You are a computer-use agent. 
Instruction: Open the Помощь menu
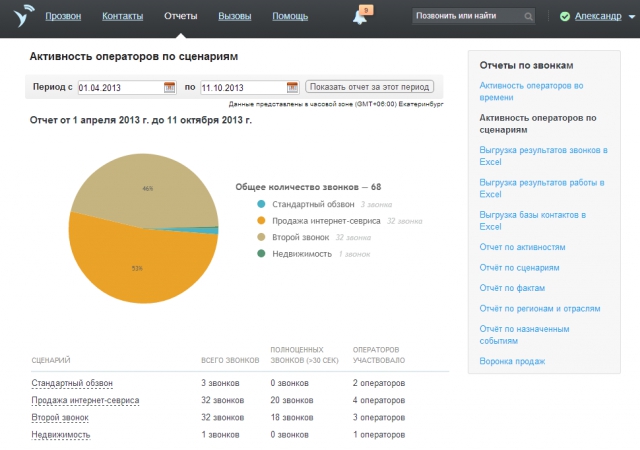coord(290,16)
